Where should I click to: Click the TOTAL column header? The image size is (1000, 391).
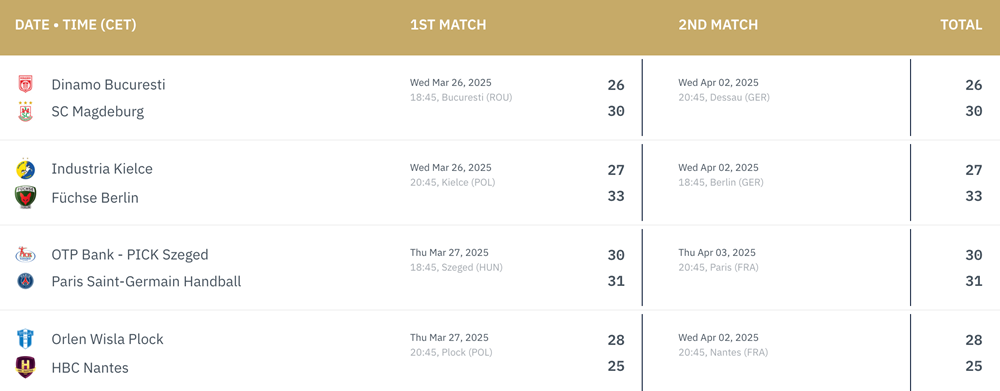pos(961,25)
